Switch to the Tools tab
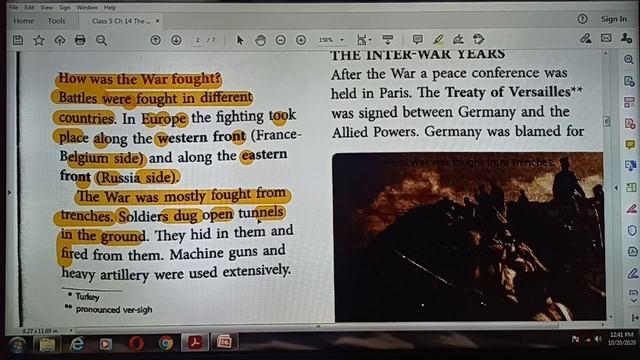The height and width of the screenshot is (360, 640). click(x=56, y=20)
